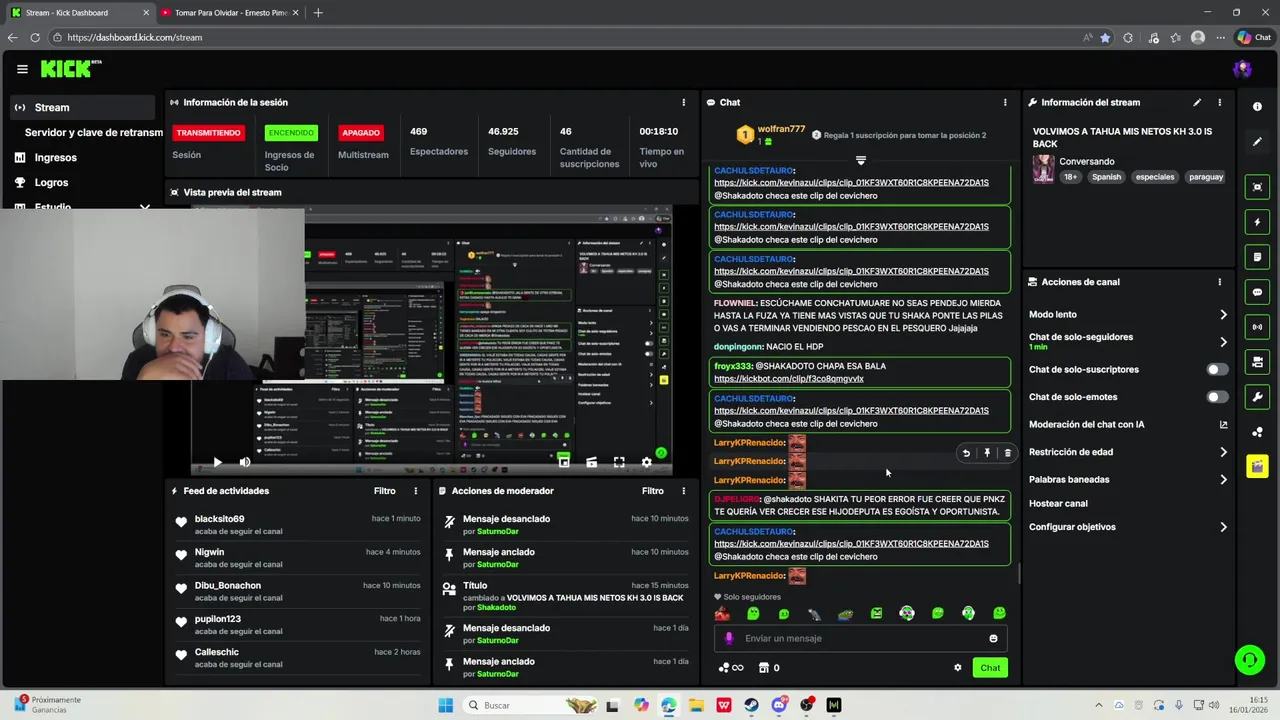Image resolution: width=1280 pixels, height=720 pixels.
Task: Toggle the stream preview widget icon in the sidebar
Action: 1257,187
